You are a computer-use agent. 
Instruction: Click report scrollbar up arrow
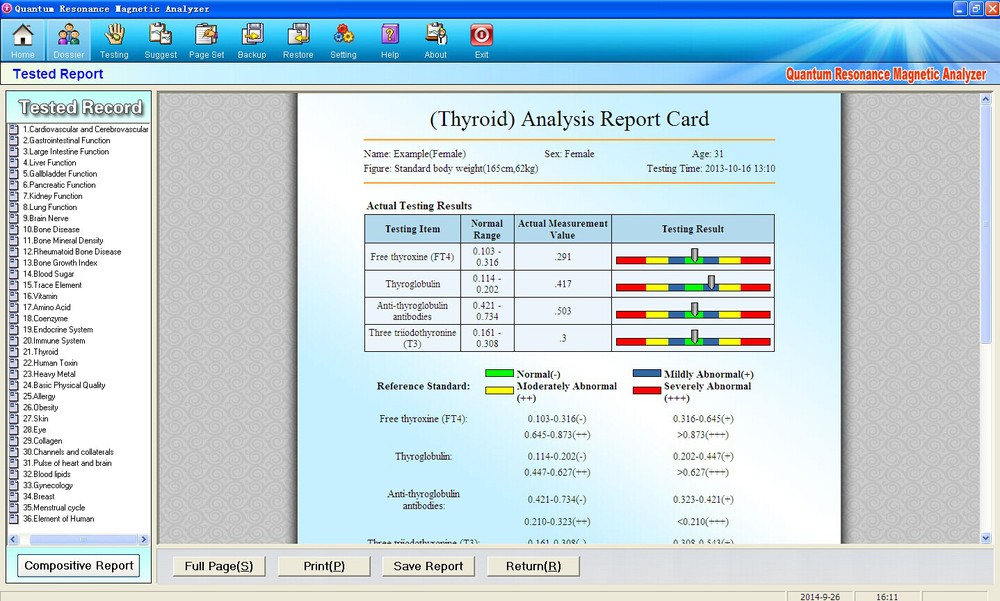[x=985, y=99]
